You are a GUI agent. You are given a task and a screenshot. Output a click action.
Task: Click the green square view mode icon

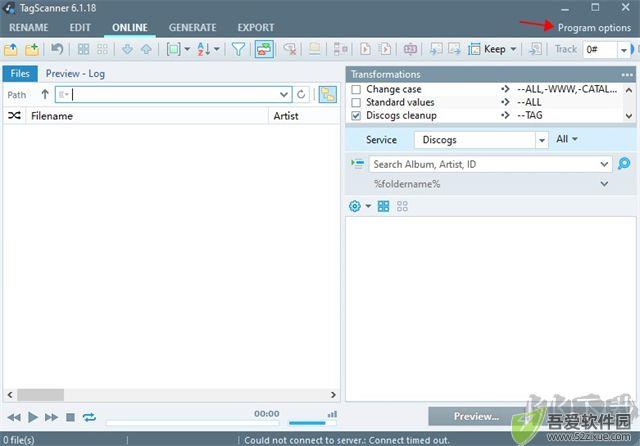(173, 49)
